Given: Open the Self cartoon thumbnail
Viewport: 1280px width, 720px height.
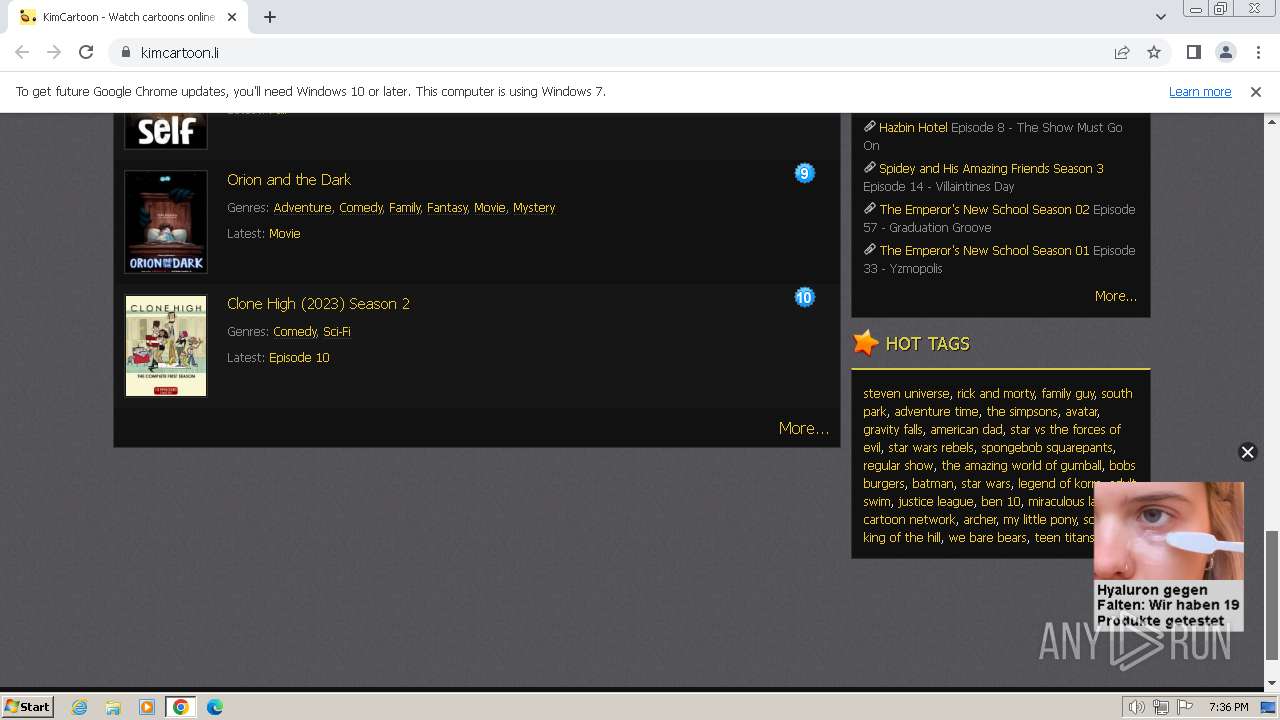Looking at the screenshot, I should [166, 131].
